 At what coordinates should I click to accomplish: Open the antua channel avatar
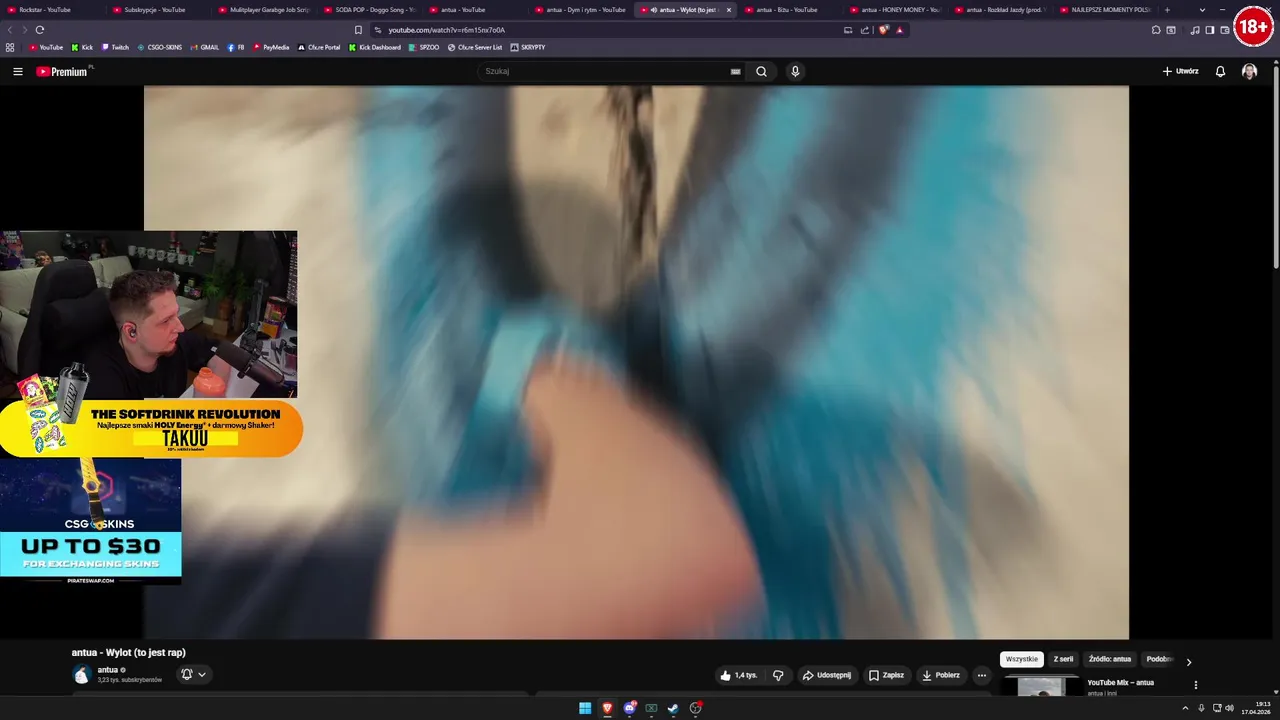81,674
